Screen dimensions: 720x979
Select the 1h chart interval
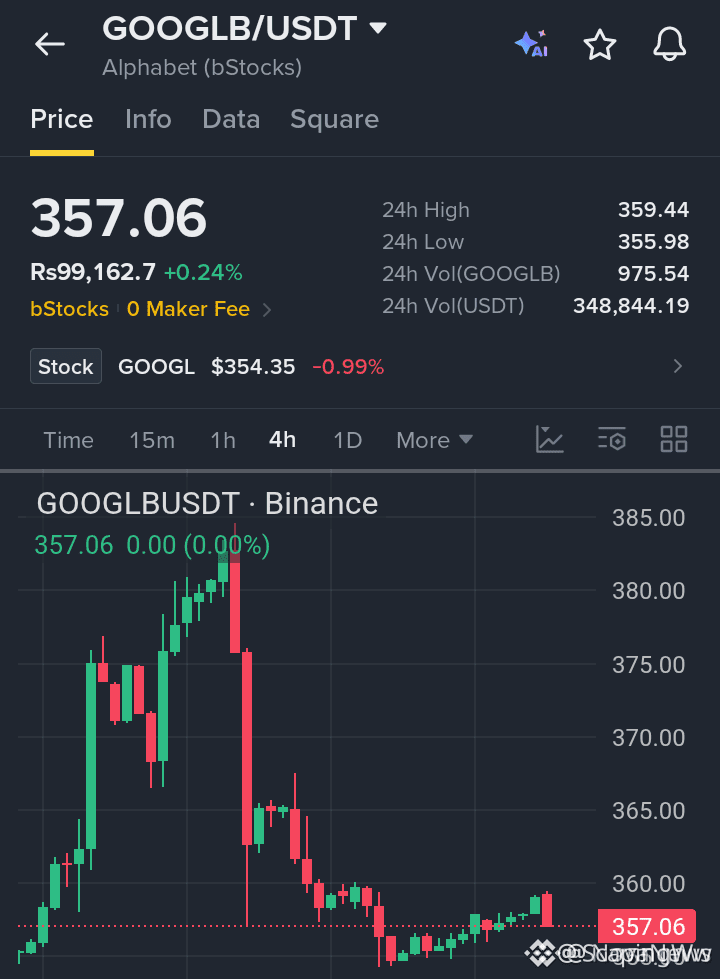point(223,440)
